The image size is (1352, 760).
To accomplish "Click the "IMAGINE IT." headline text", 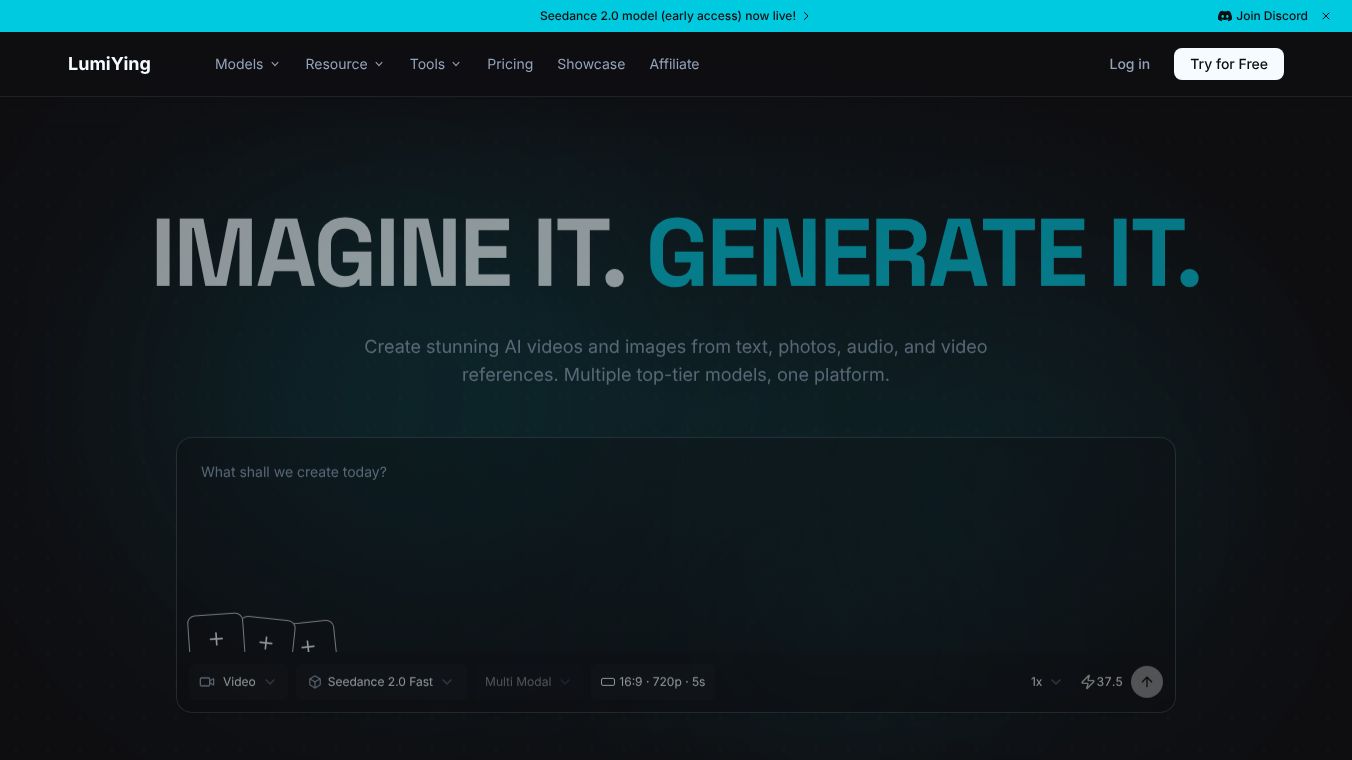I will [389, 252].
